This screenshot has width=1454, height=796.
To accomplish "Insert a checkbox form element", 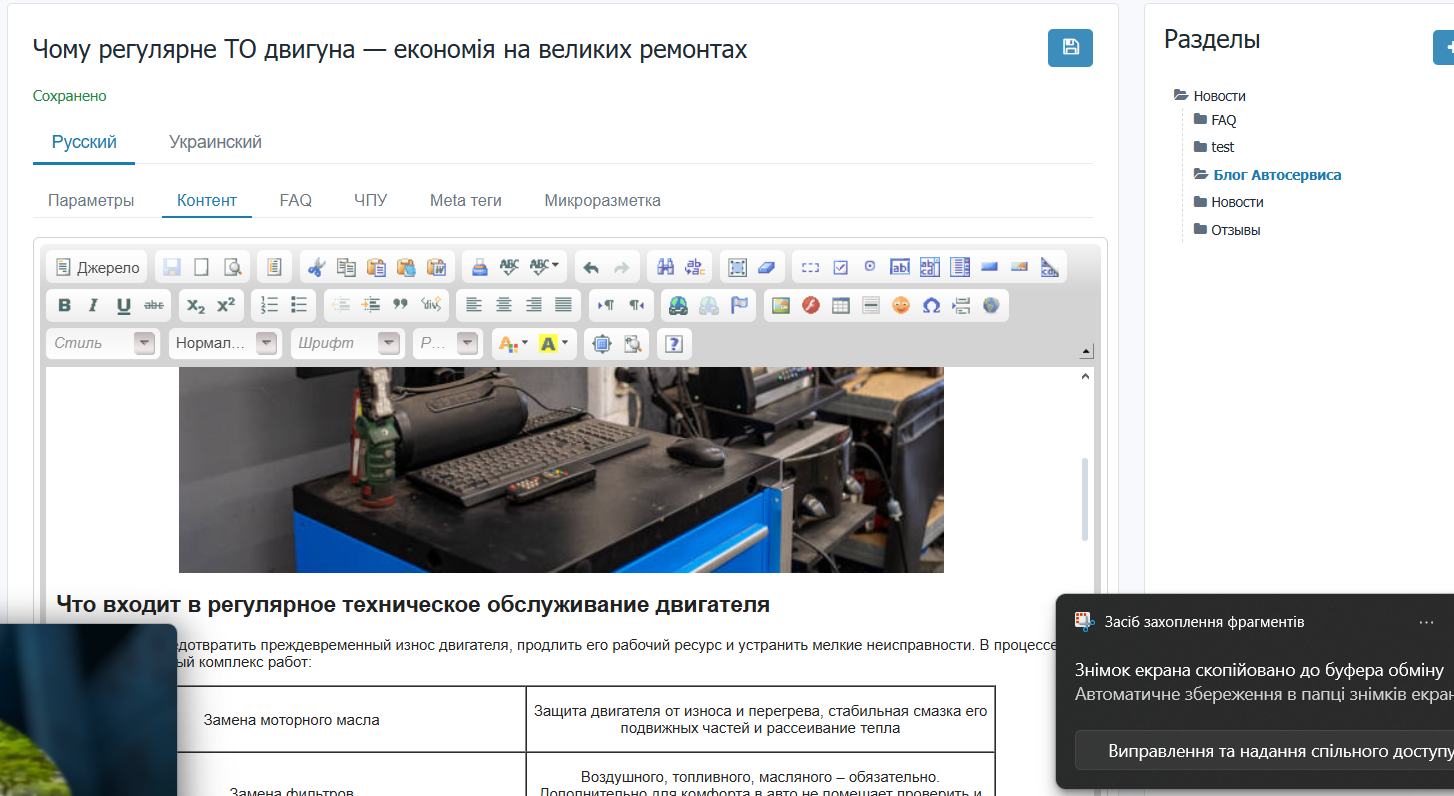I will 841,267.
